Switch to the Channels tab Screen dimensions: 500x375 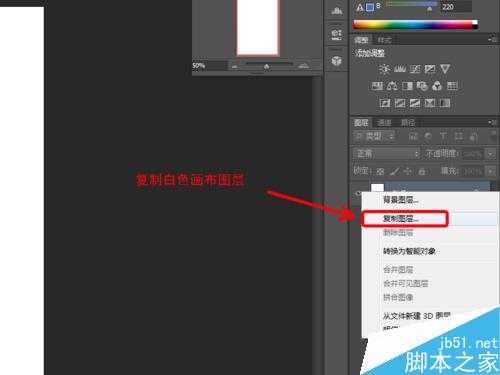tap(384, 123)
